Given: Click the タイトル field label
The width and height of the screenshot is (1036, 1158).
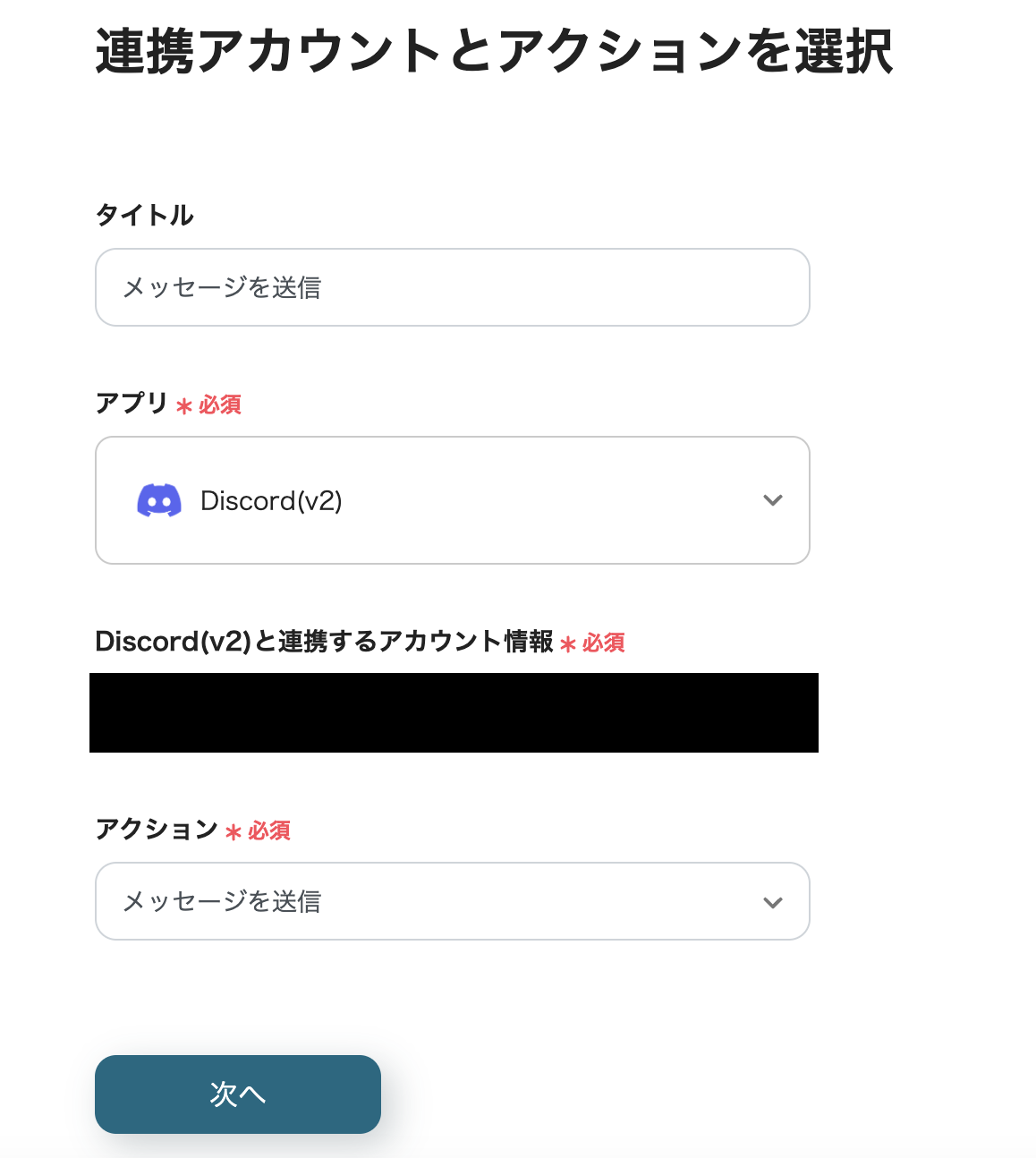Looking at the screenshot, I should [x=145, y=215].
